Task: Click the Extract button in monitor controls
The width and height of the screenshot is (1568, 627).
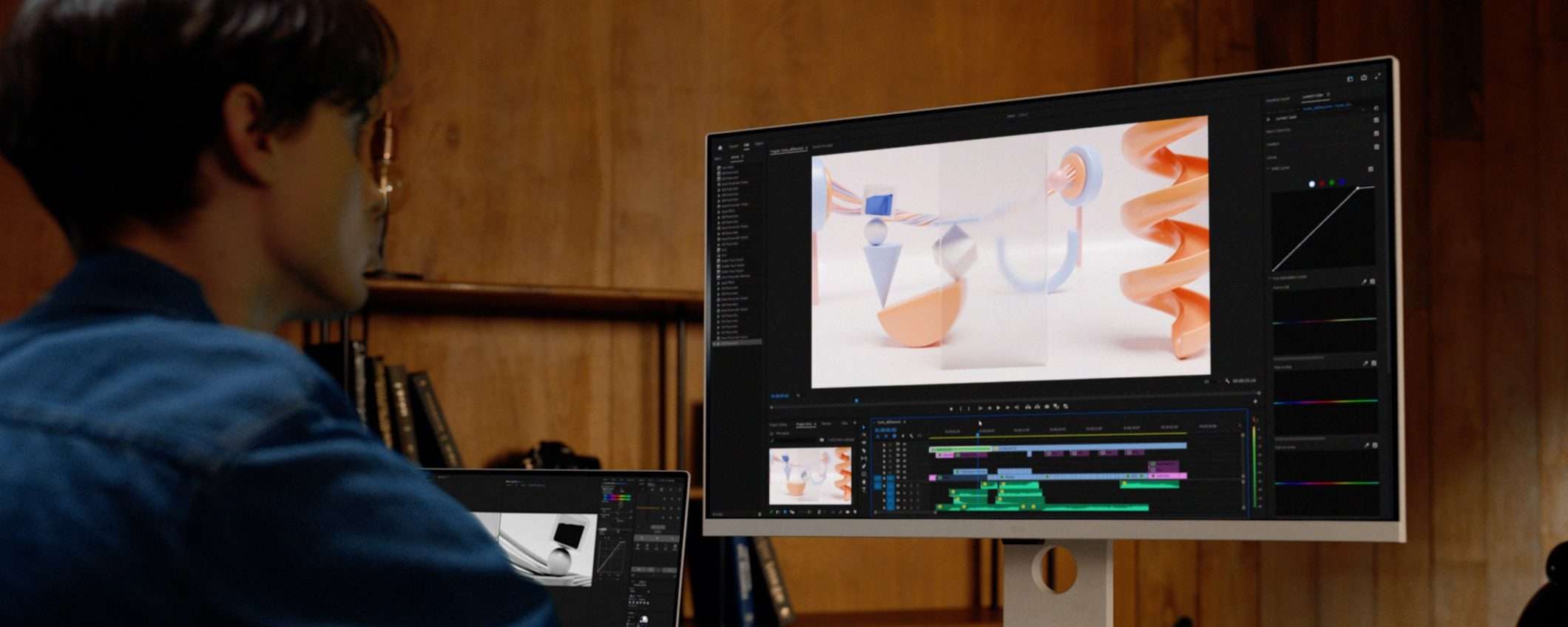Action: tap(1037, 407)
